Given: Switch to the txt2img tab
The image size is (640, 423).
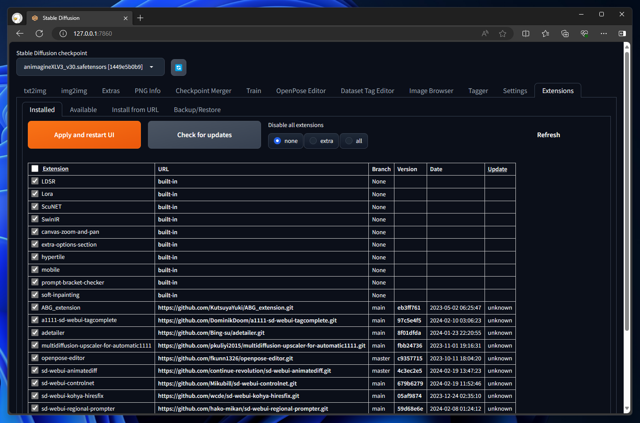Looking at the screenshot, I should 35,91.
